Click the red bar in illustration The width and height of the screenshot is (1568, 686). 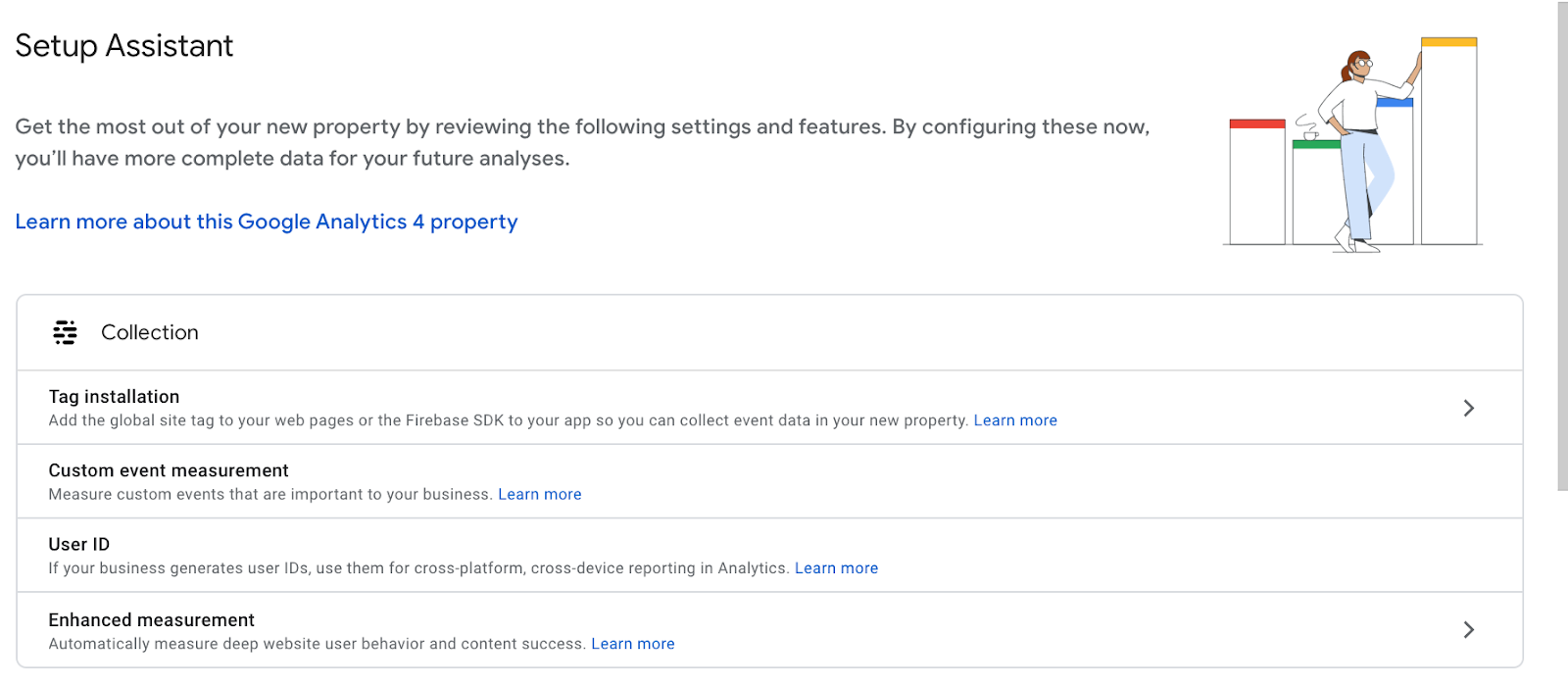[1257, 124]
